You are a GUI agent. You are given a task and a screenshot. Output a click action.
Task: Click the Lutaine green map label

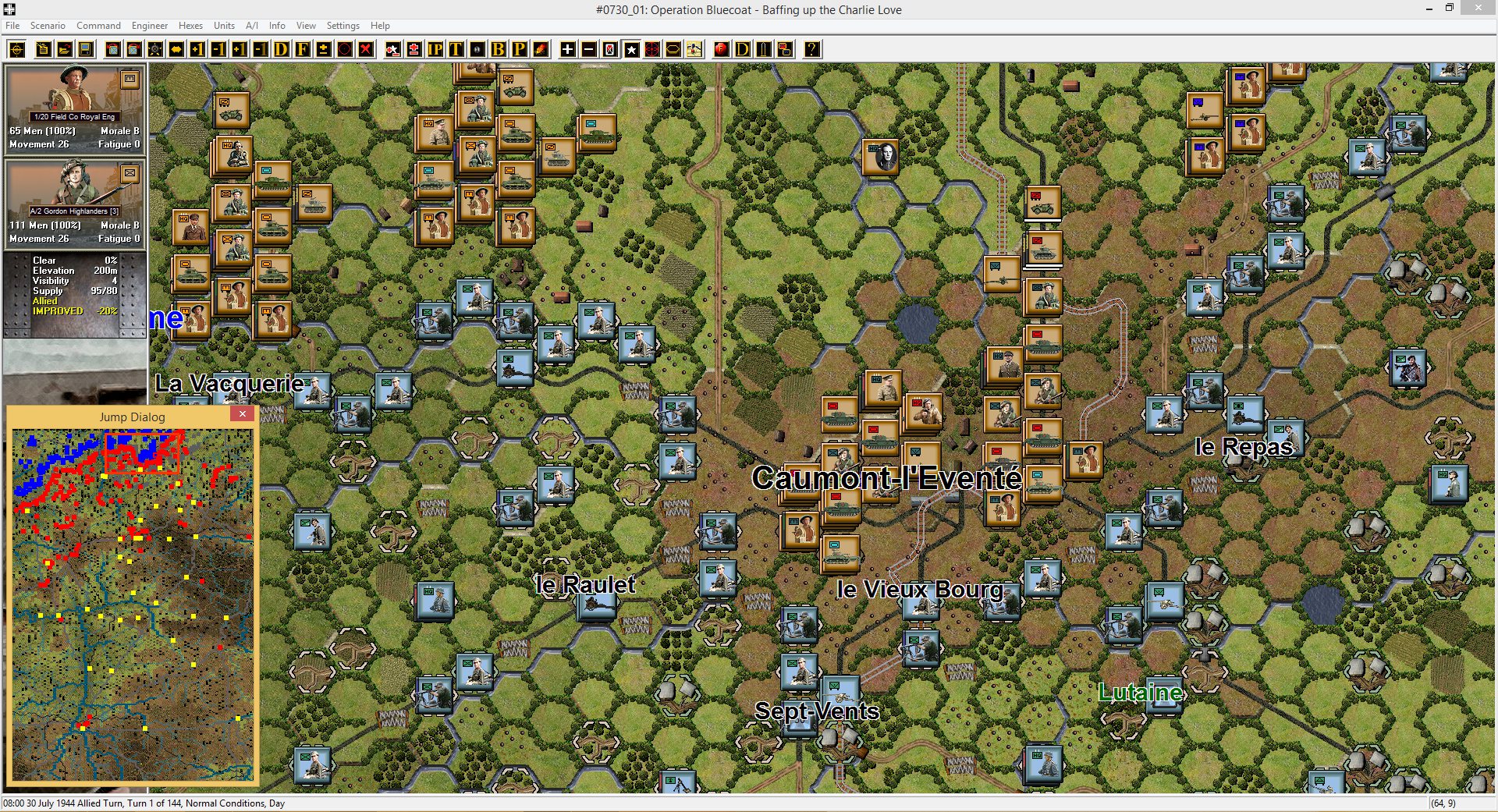coord(1140,692)
